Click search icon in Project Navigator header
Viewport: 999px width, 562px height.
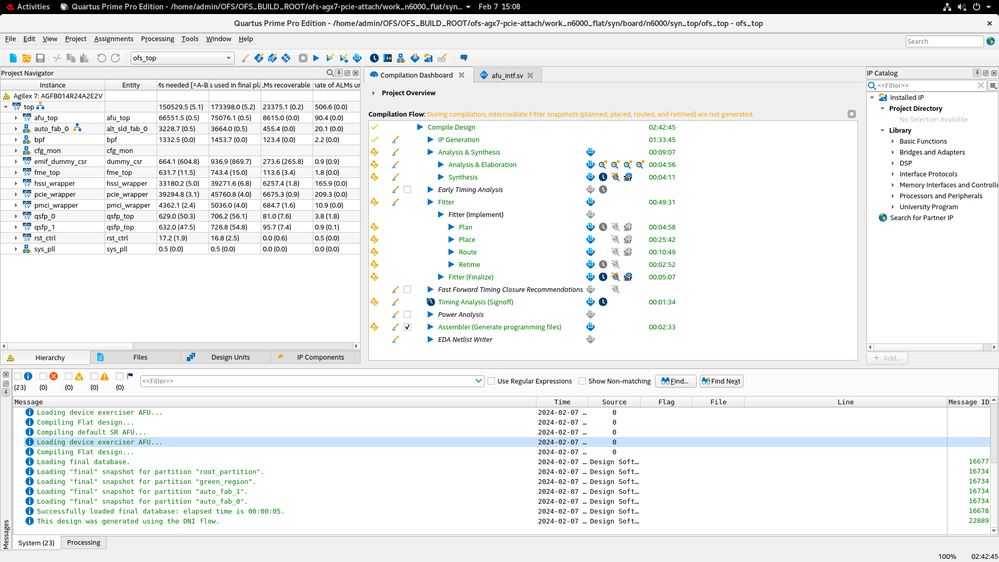tap(330, 73)
